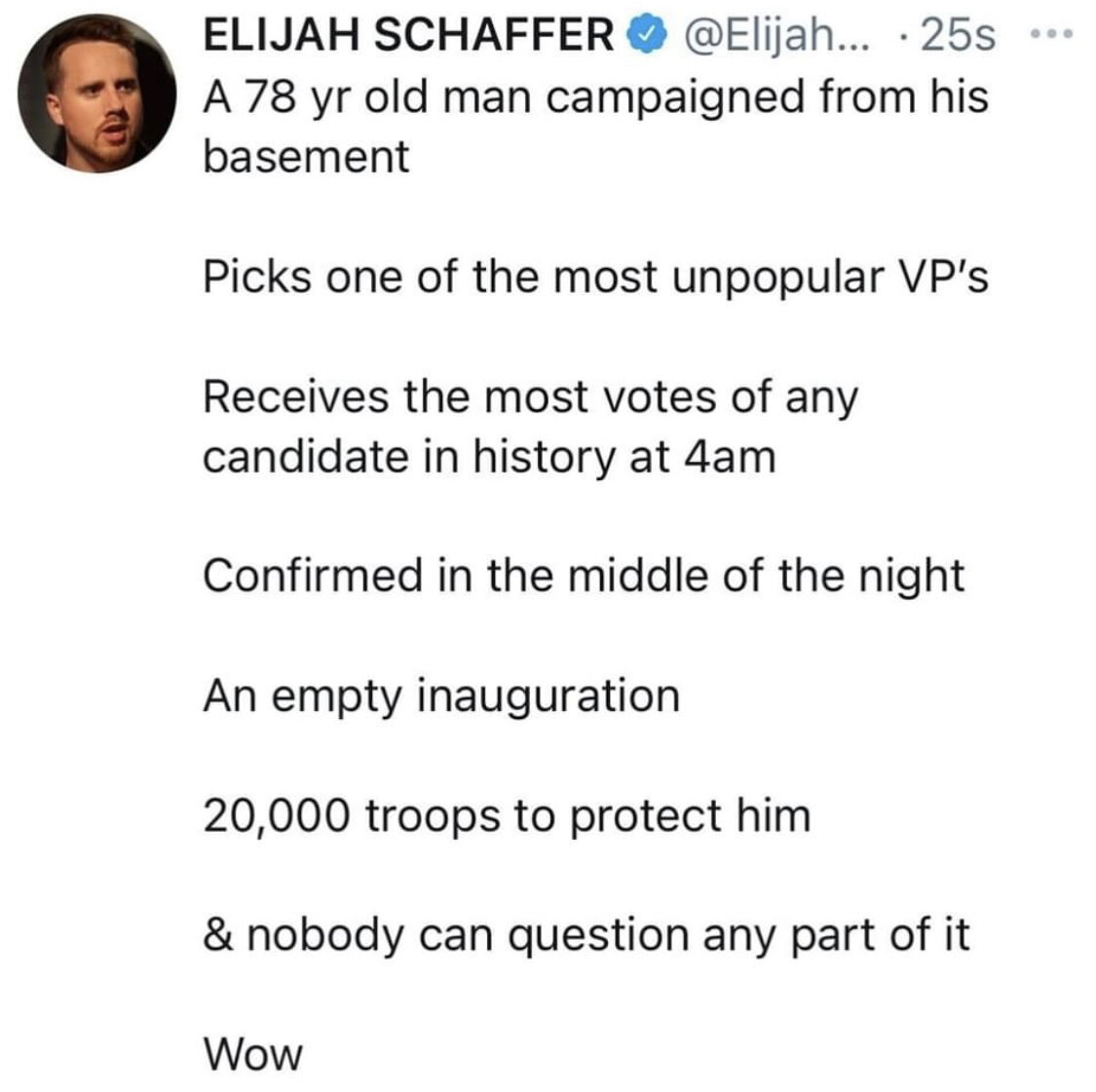Click the number 20,000
Image resolution: width=1096 pixels, height=1092 pixels.
[276, 816]
